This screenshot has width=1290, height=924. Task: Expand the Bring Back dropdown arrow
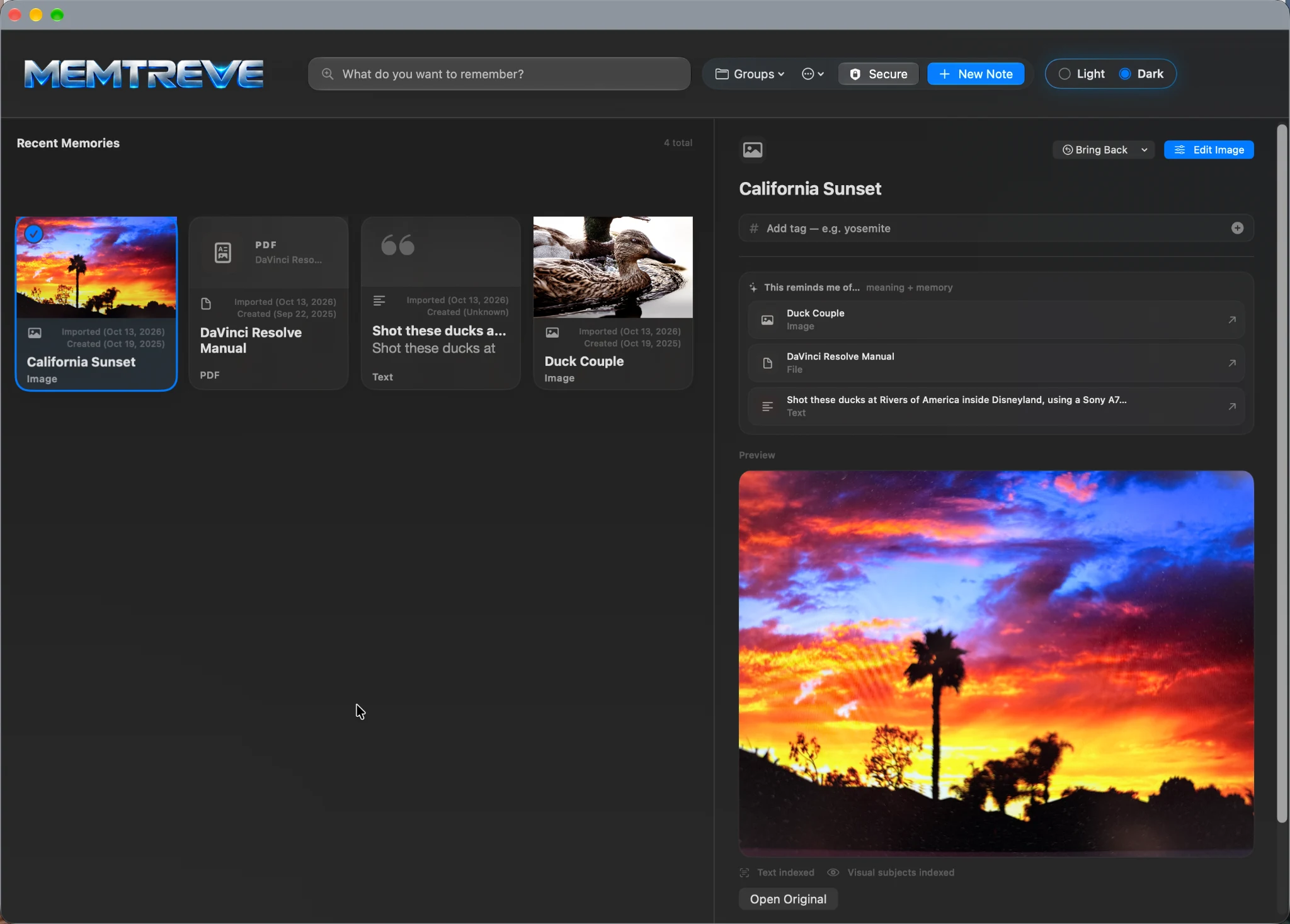pyautogui.click(x=1144, y=150)
